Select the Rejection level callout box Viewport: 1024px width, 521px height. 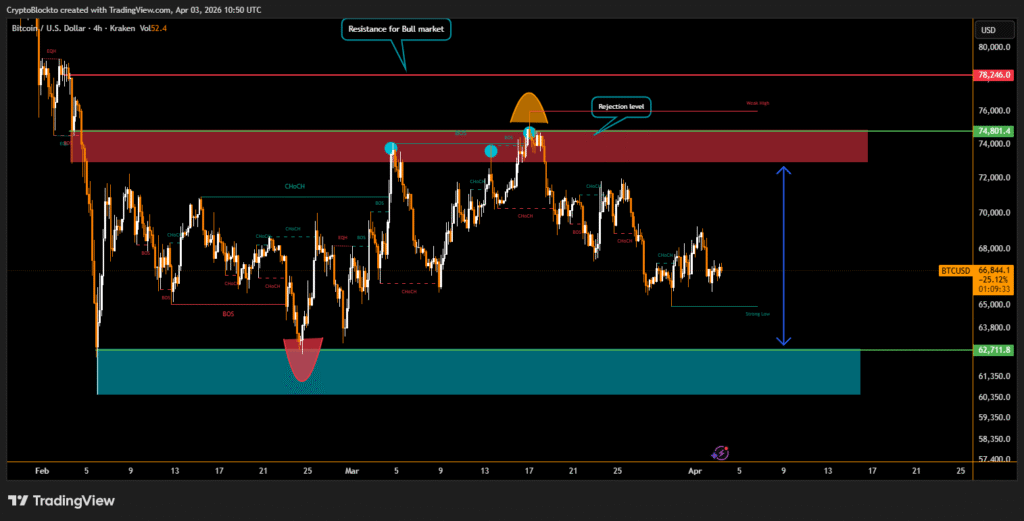pyautogui.click(x=622, y=106)
